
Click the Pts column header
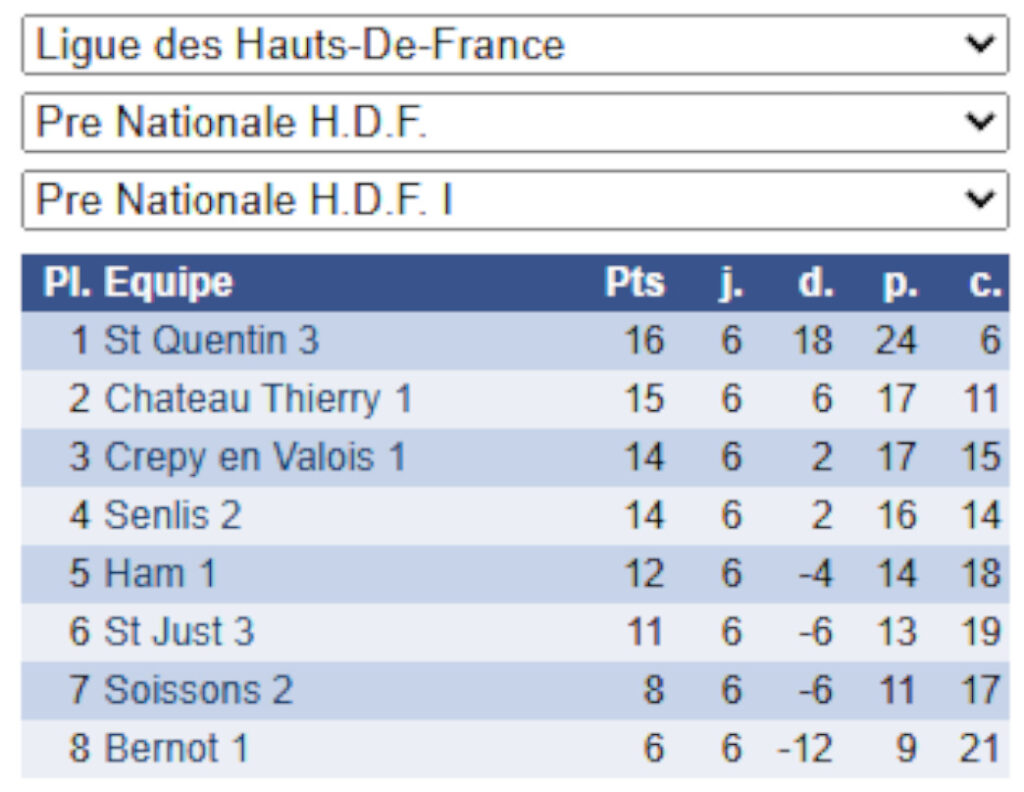[634, 283]
